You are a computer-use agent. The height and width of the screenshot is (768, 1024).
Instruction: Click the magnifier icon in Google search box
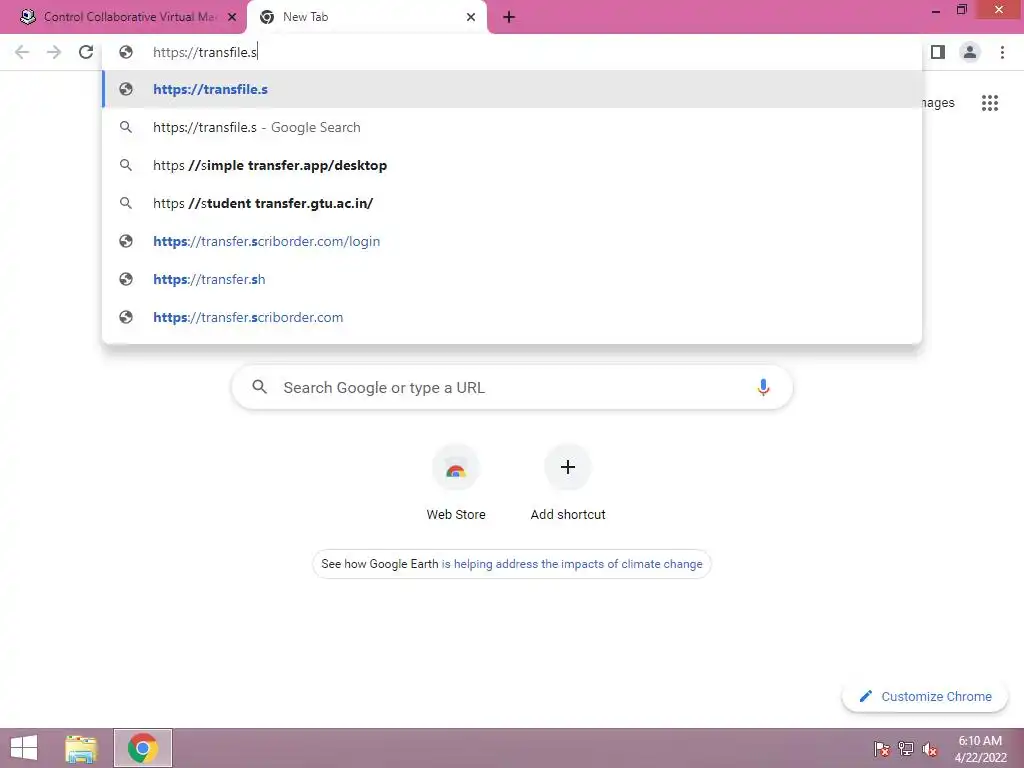[x=259, y=387]
